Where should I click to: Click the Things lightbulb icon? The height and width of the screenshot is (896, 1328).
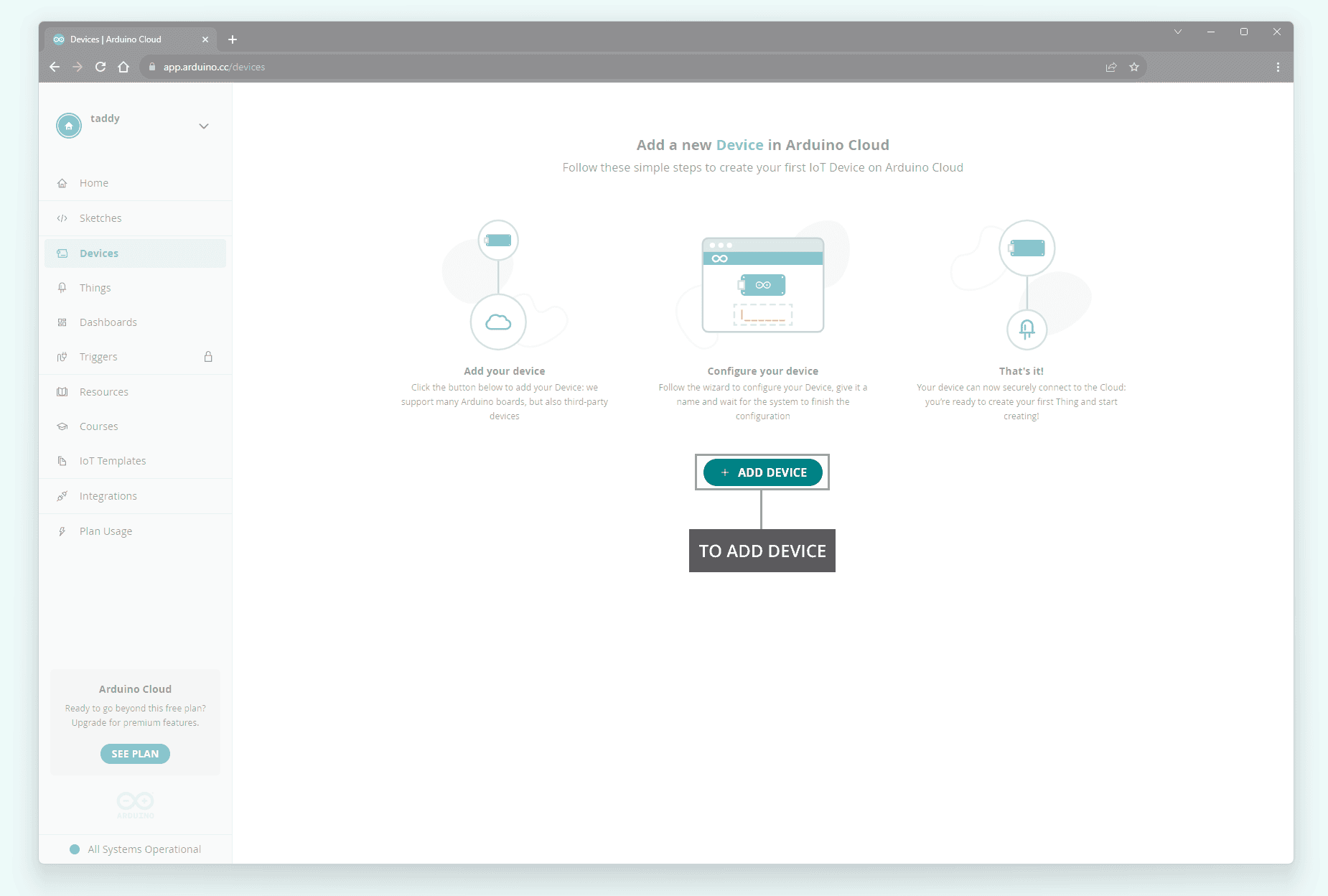(62, 288)
